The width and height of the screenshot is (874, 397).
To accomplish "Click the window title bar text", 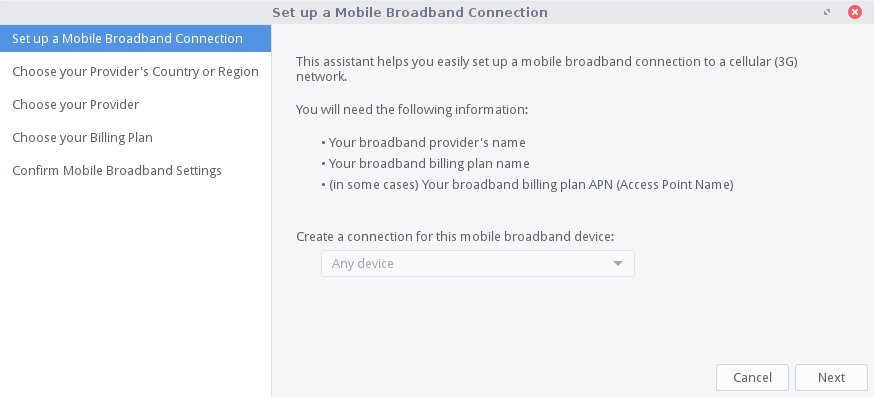I will click(x=410, y=12).
